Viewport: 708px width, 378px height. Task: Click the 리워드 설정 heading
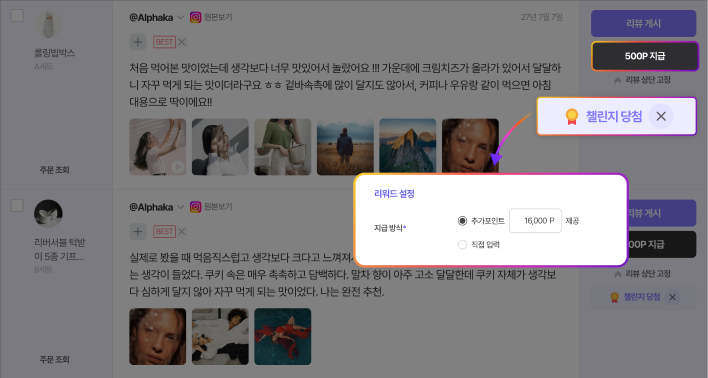pos(394,194)
